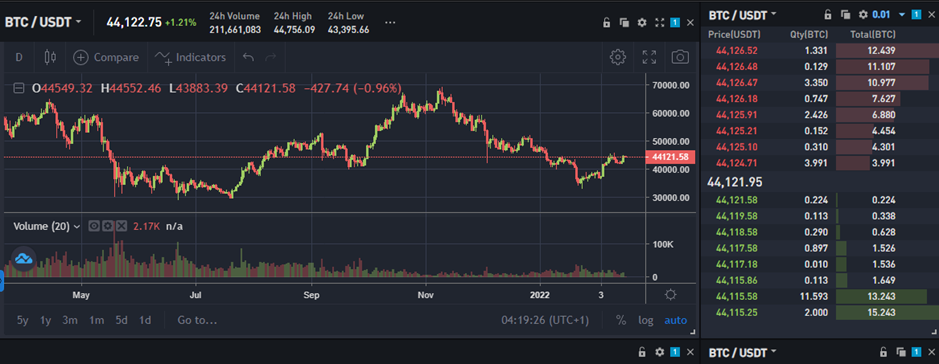
Task: Change the chart interval with the D button
Action: point(19,57)
